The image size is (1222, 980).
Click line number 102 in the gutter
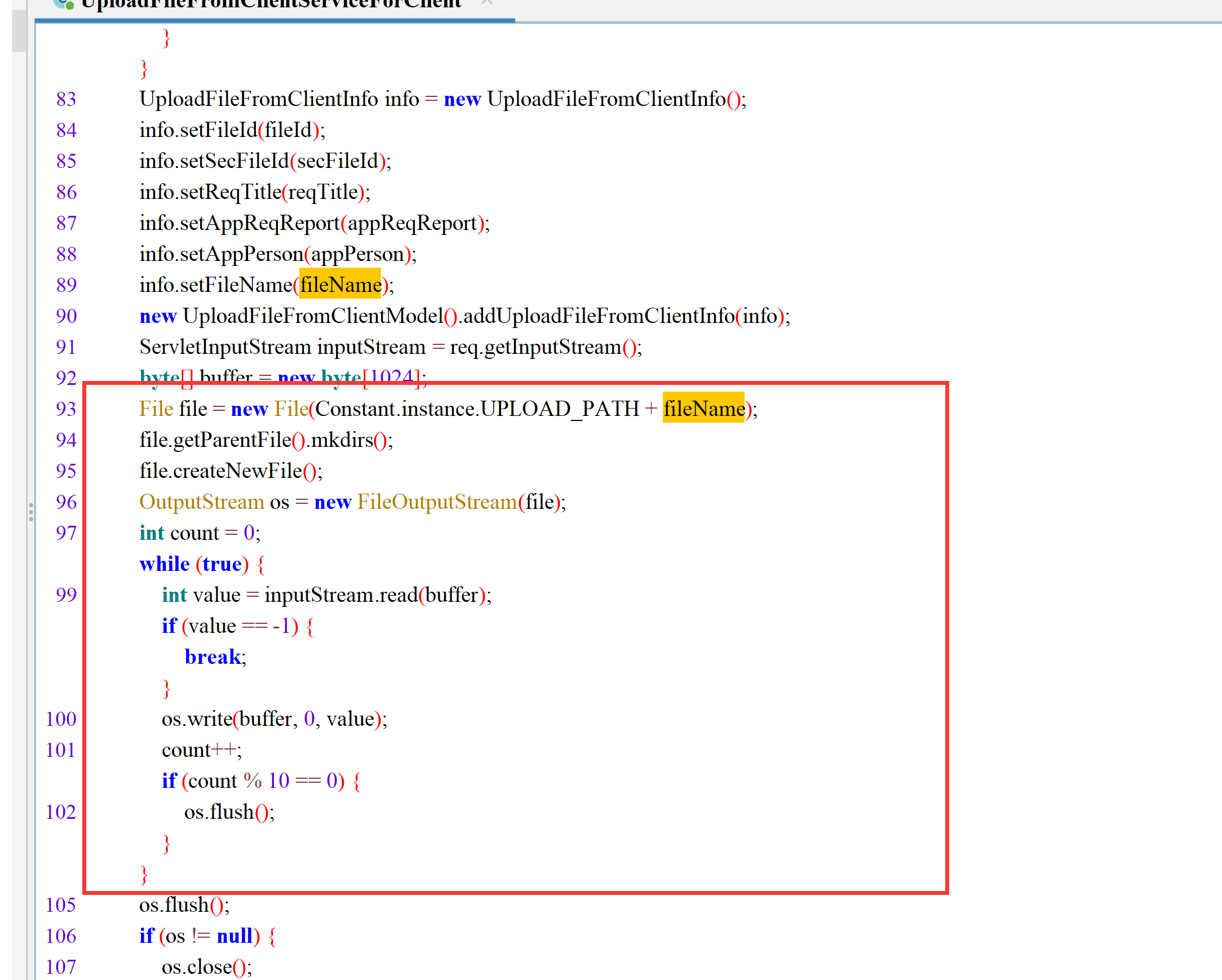61,812
